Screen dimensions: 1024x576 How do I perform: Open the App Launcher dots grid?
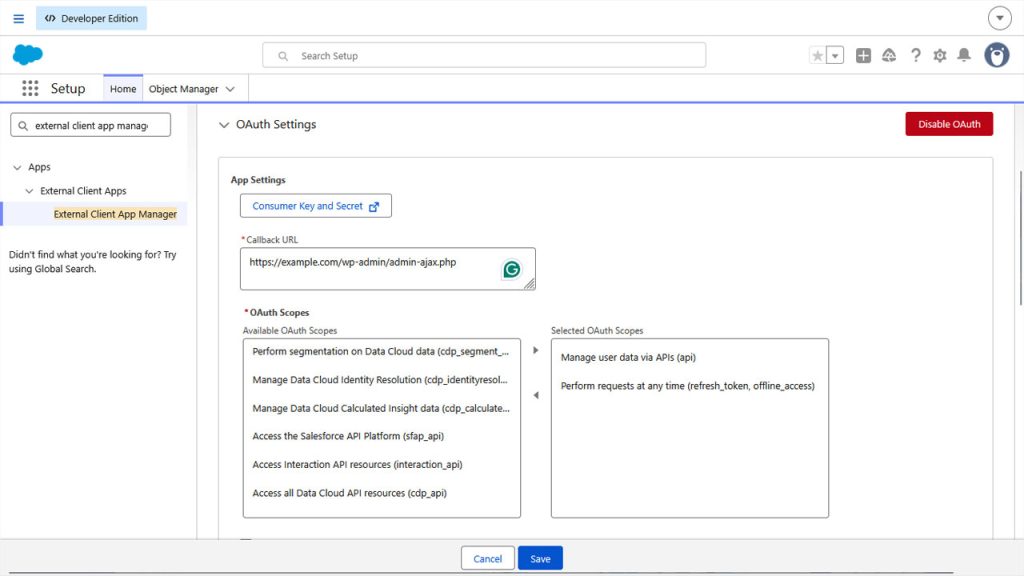pyautogui.click(x=30, y=88)
